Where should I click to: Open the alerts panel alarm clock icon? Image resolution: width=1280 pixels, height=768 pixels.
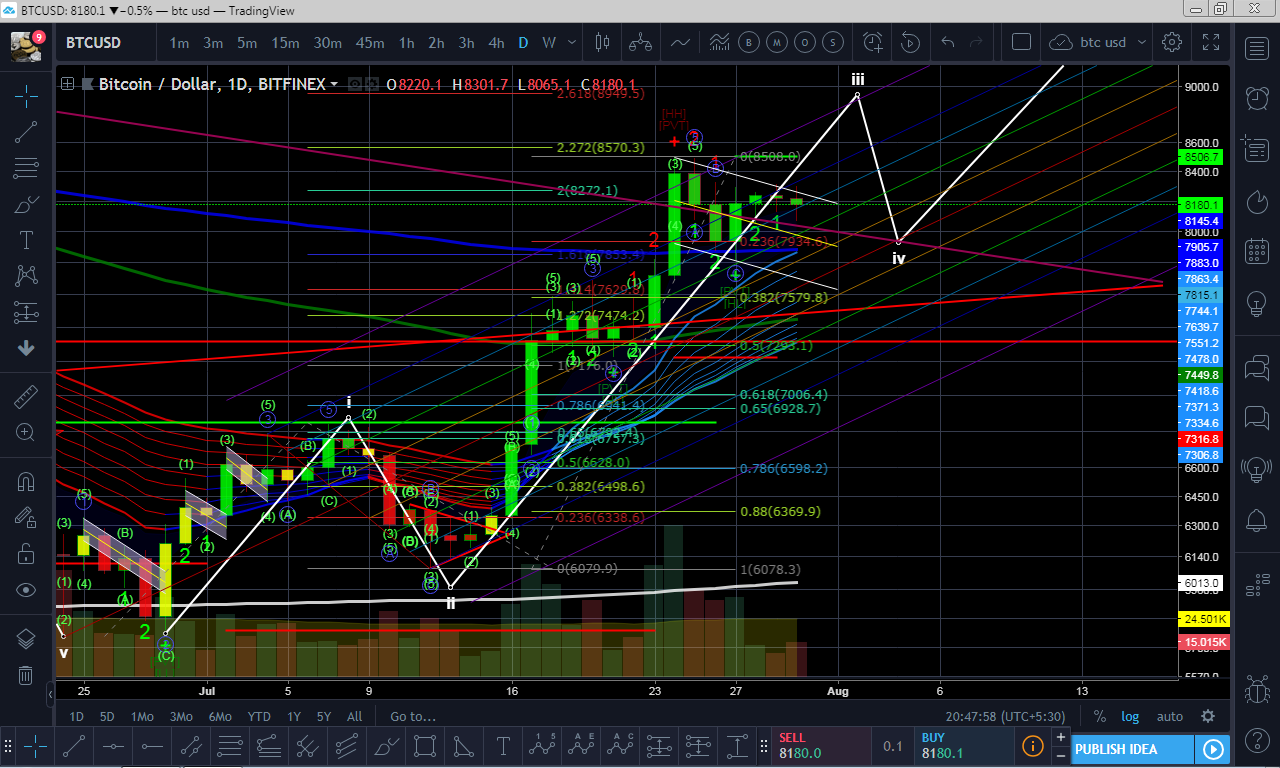(1257, 97)
